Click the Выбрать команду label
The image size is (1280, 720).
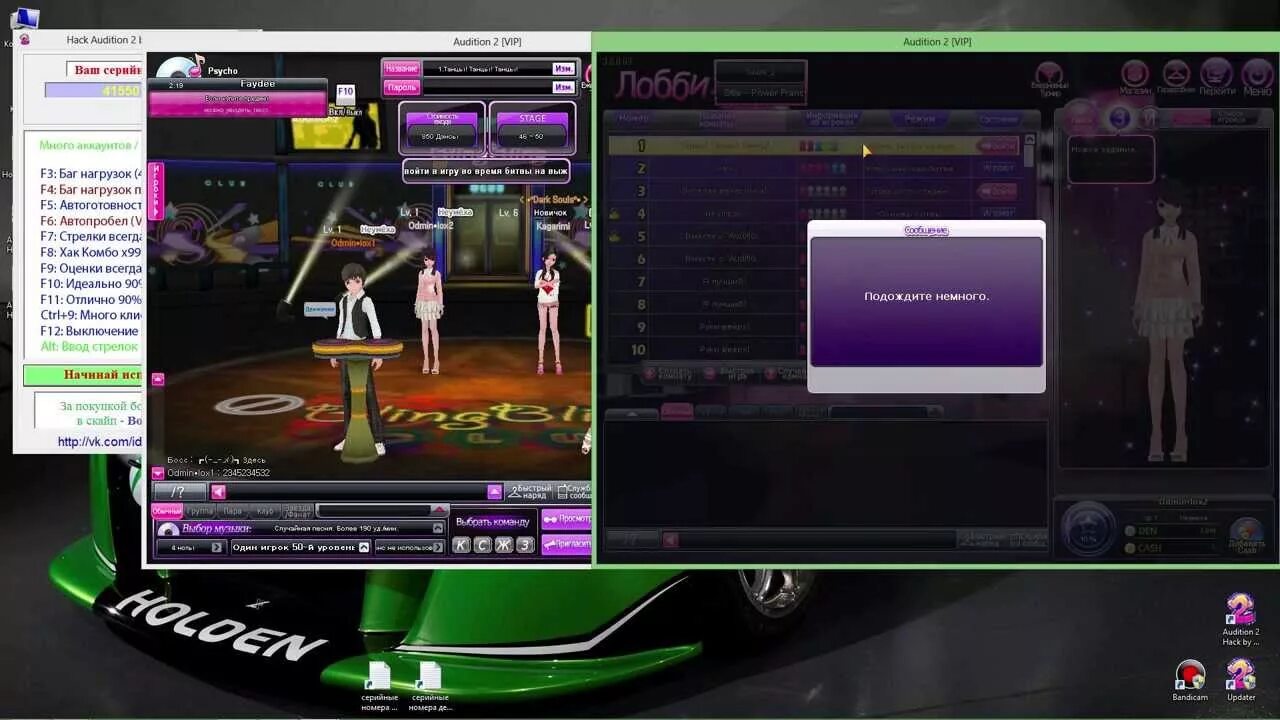(x=493, y=522)
